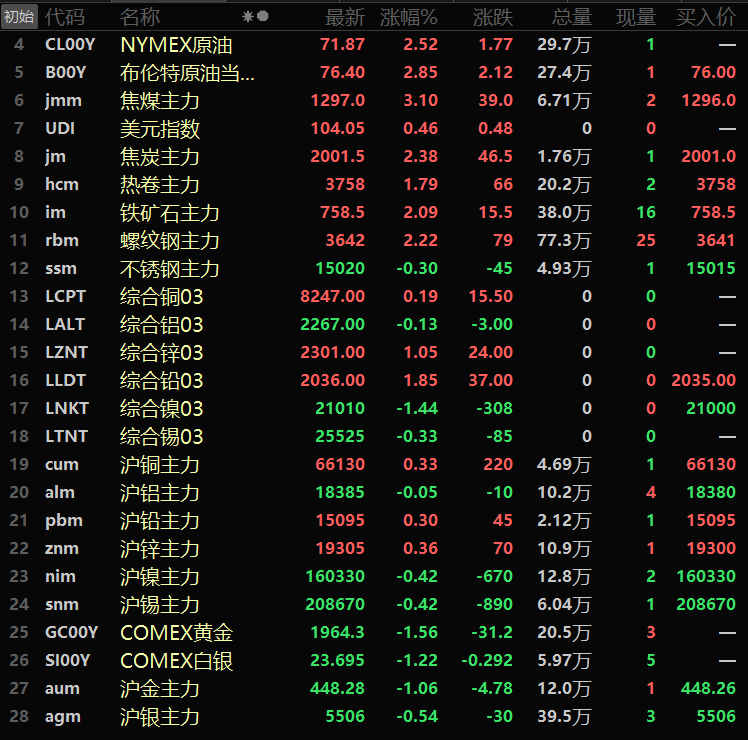This screenshot has width=748, height=740.
Task: Click 沪银主力 bid price 5506
Action: pyautogui.click(x=715, y=717)
